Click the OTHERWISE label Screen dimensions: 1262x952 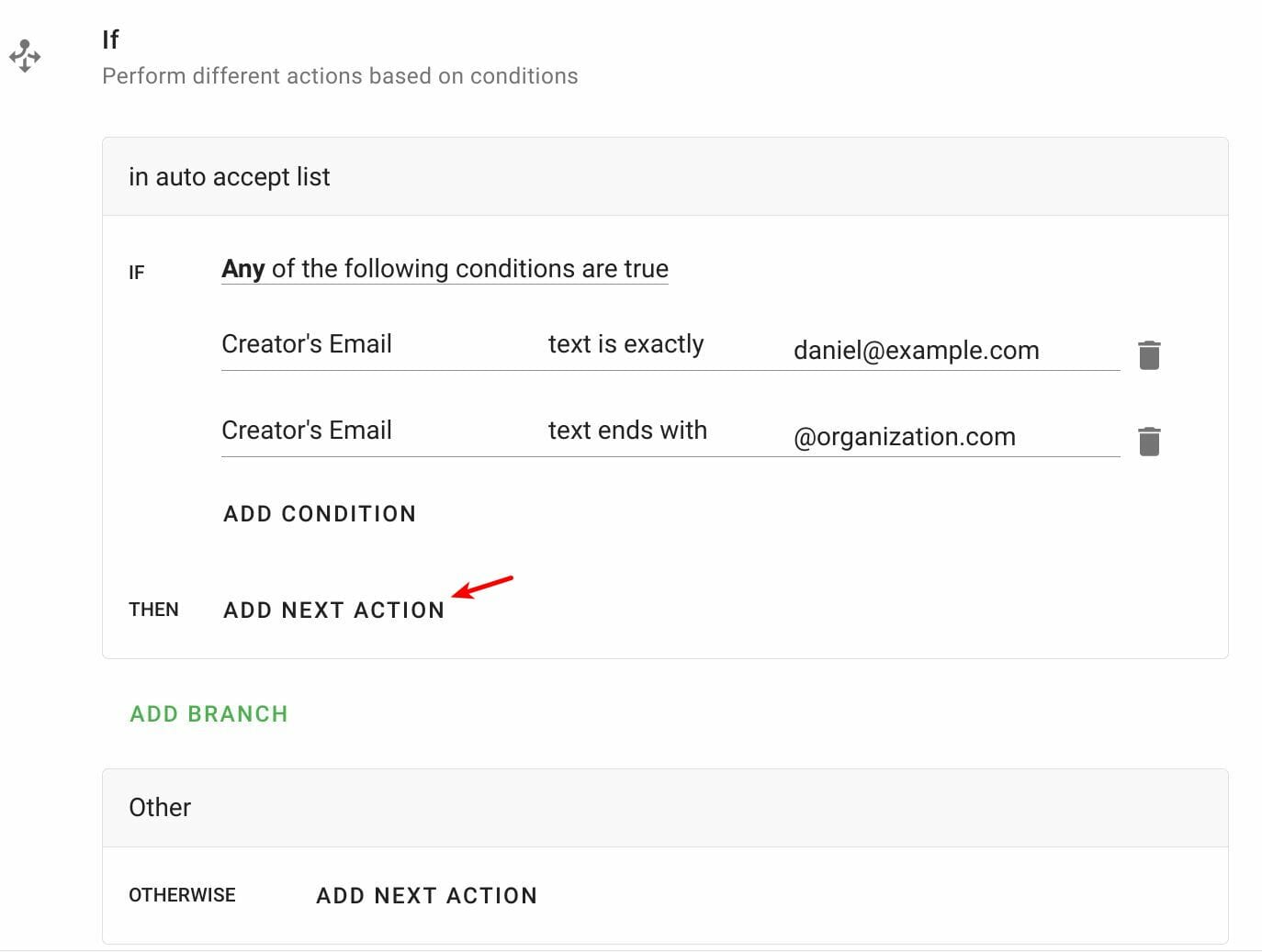[182, 896]
